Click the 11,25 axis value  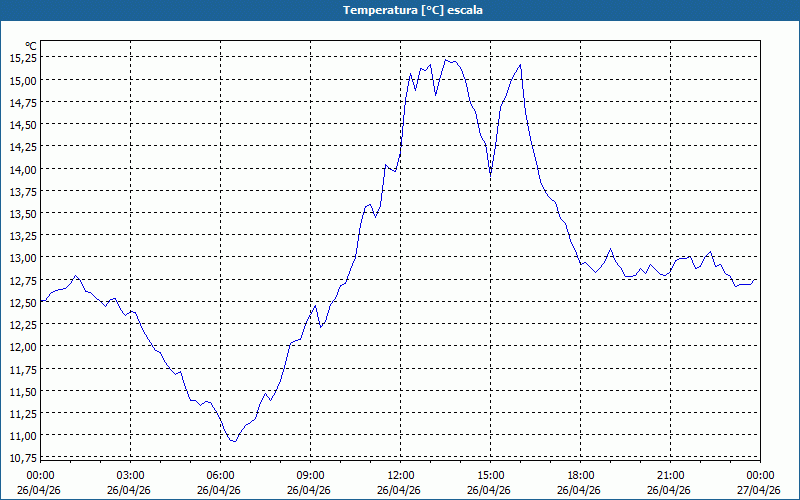(23, 414)
